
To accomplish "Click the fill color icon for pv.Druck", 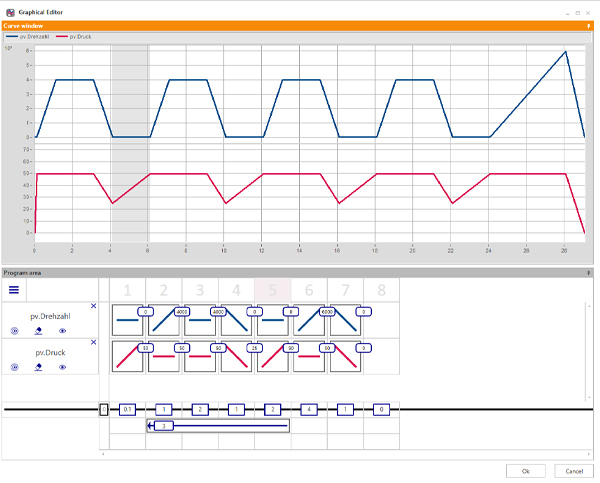I will click(x=38, y=367).
